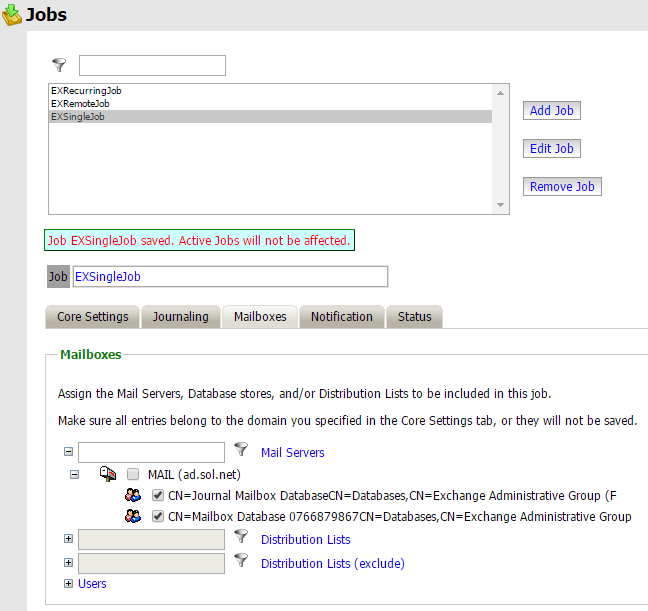The width and height of the screenshot is (648, 611).
Task: Click the Distribution Lists filter input field
Action: [151, 539]
